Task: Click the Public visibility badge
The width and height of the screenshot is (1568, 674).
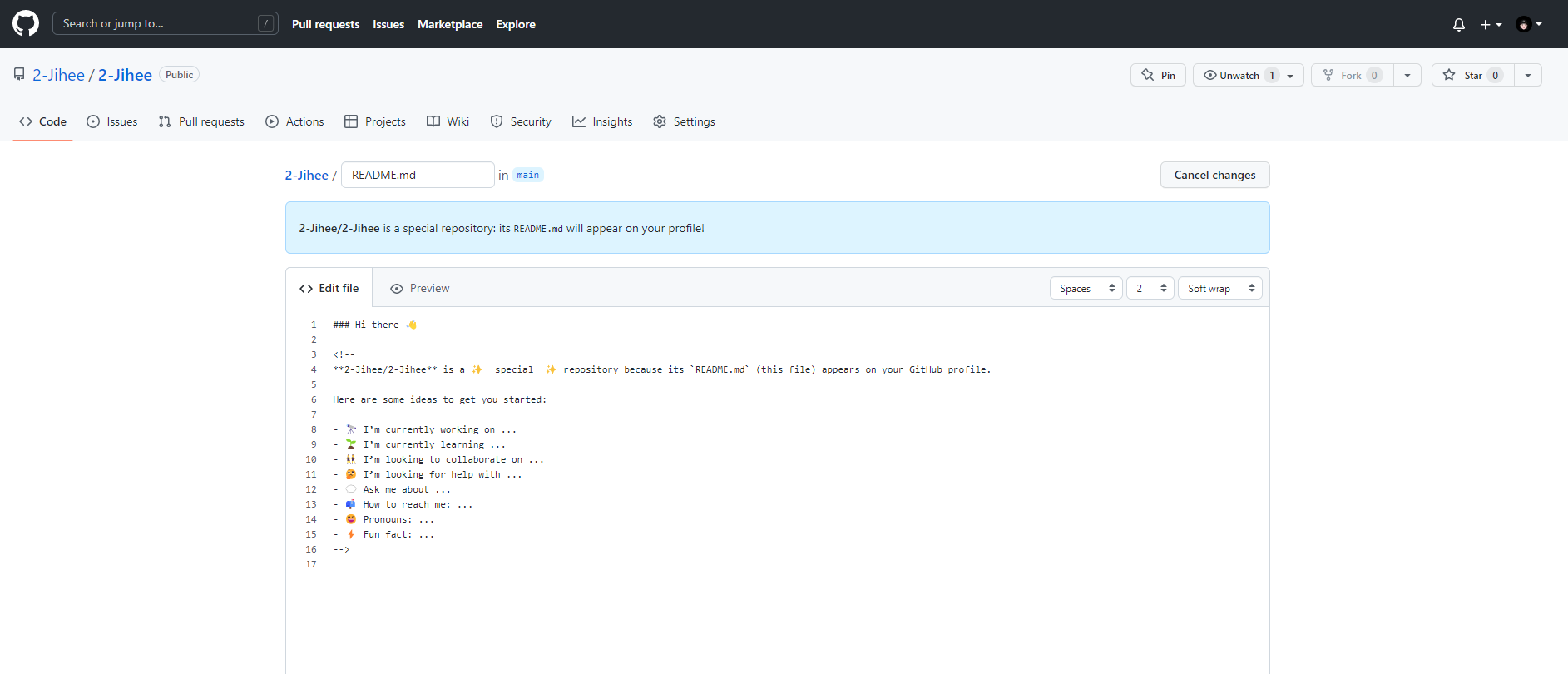Action: (179, 75)
